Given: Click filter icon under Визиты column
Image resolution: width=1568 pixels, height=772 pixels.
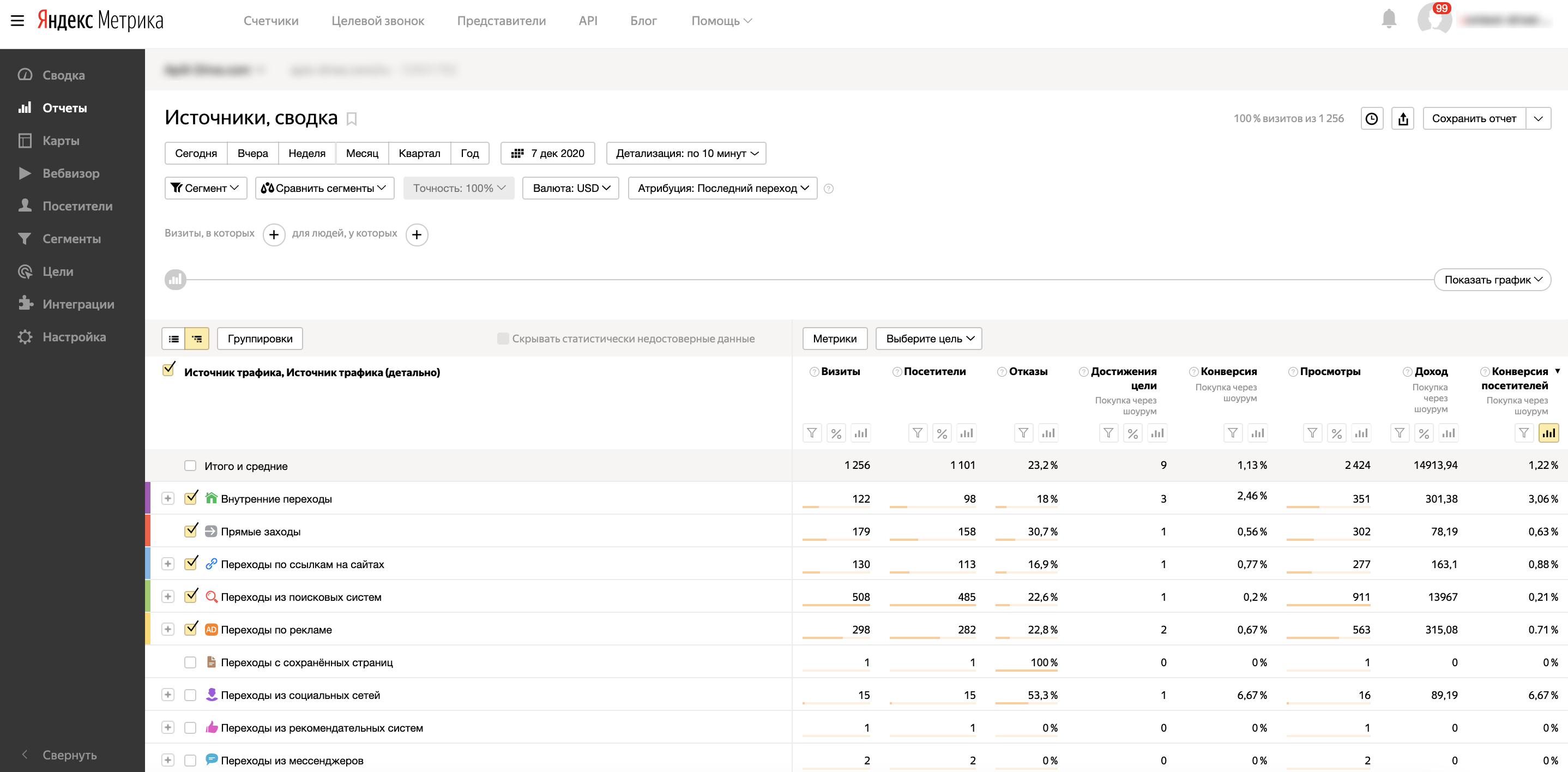Looking at the screenshot, I should point(812,433).
